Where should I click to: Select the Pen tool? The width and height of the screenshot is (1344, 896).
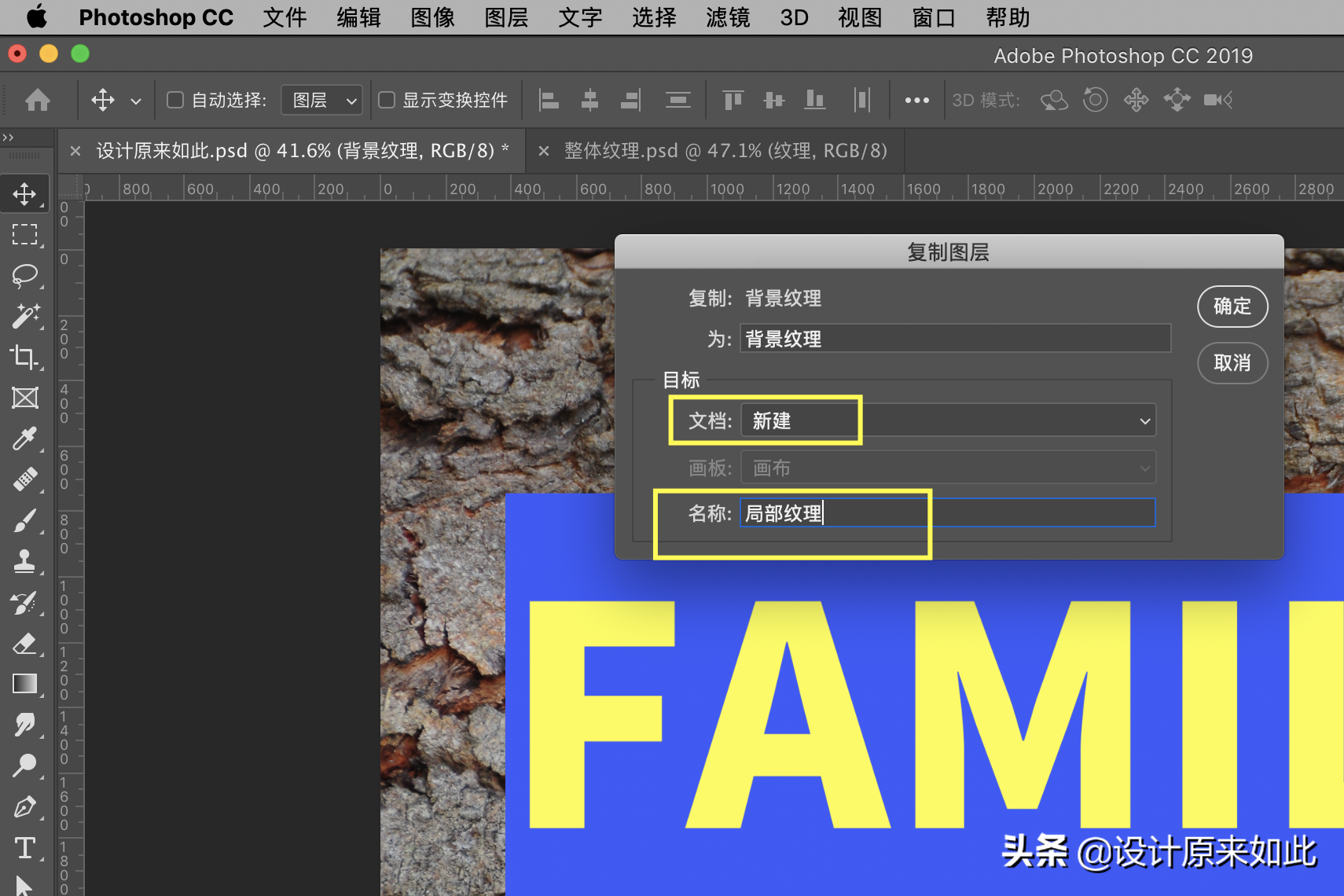pos(24,806)
